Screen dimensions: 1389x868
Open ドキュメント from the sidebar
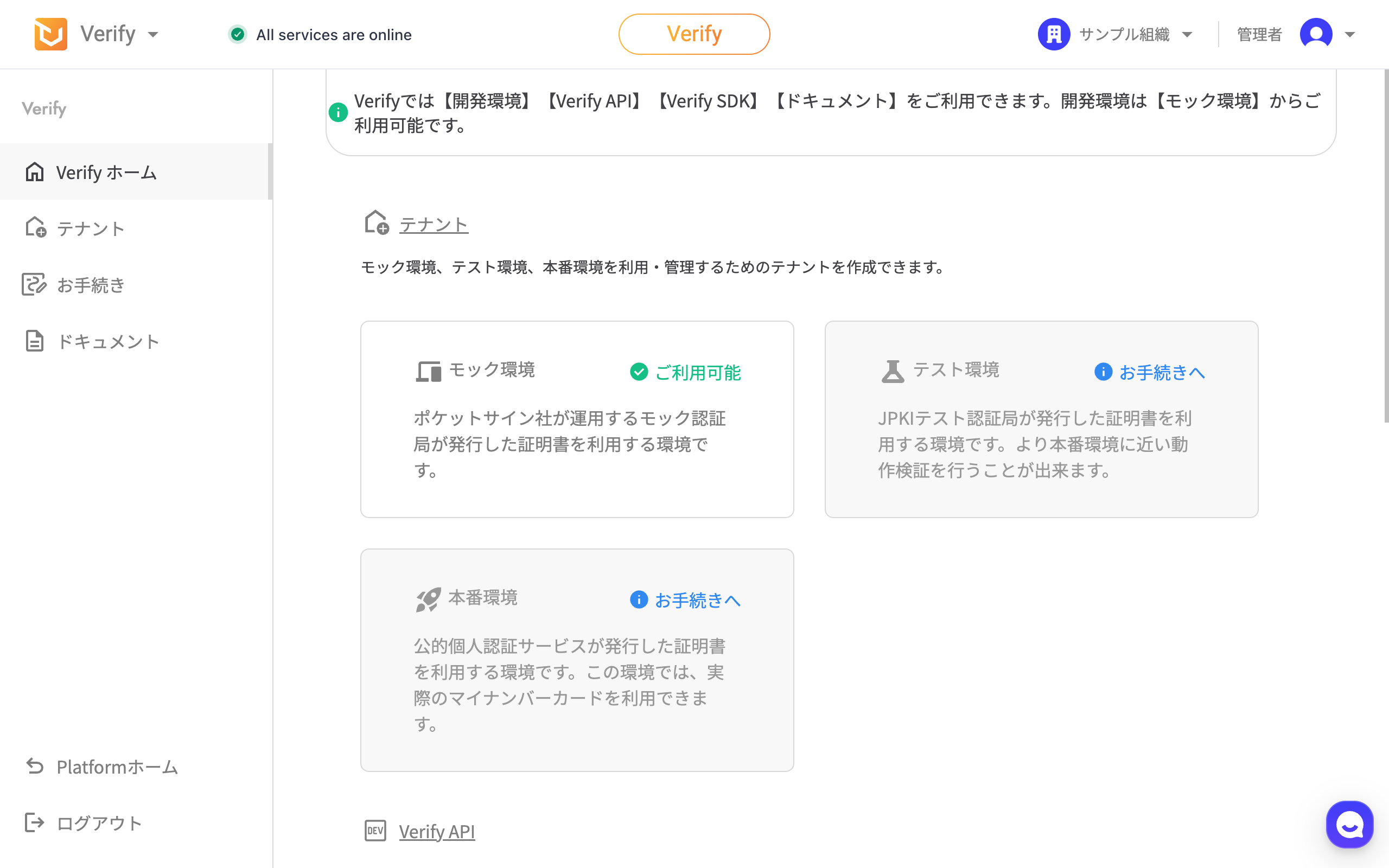[x=108, y=341]
